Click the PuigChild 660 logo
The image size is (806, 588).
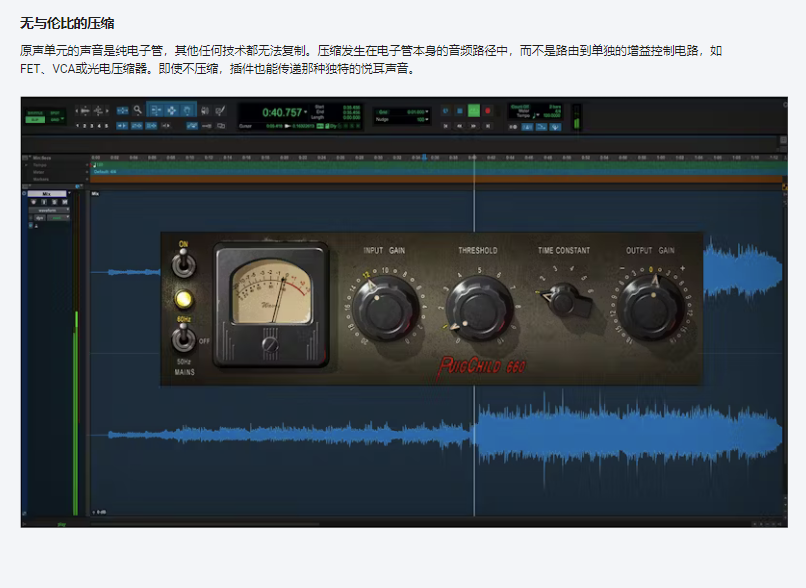[x=482, y=366]
